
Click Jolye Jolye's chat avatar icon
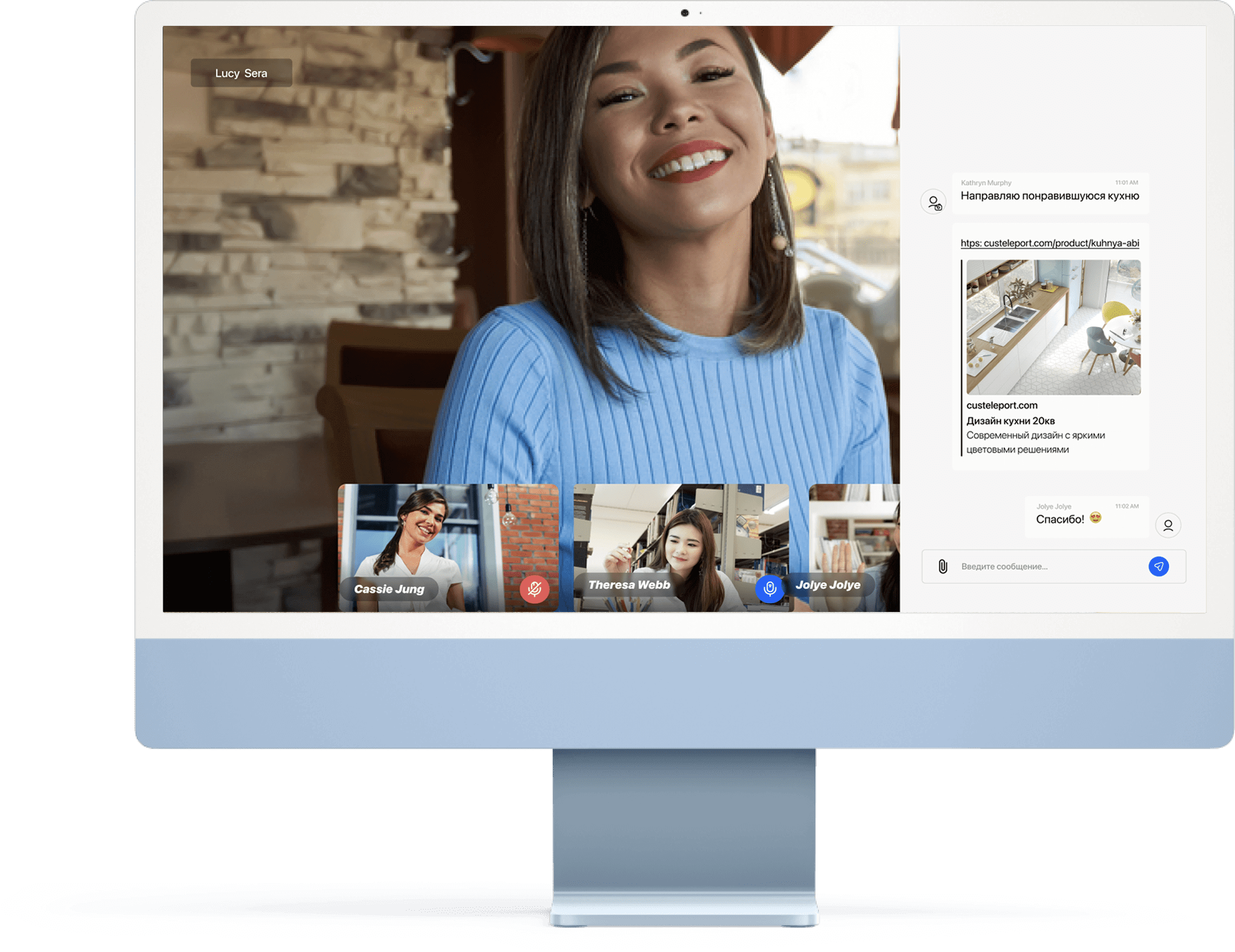1168,525
